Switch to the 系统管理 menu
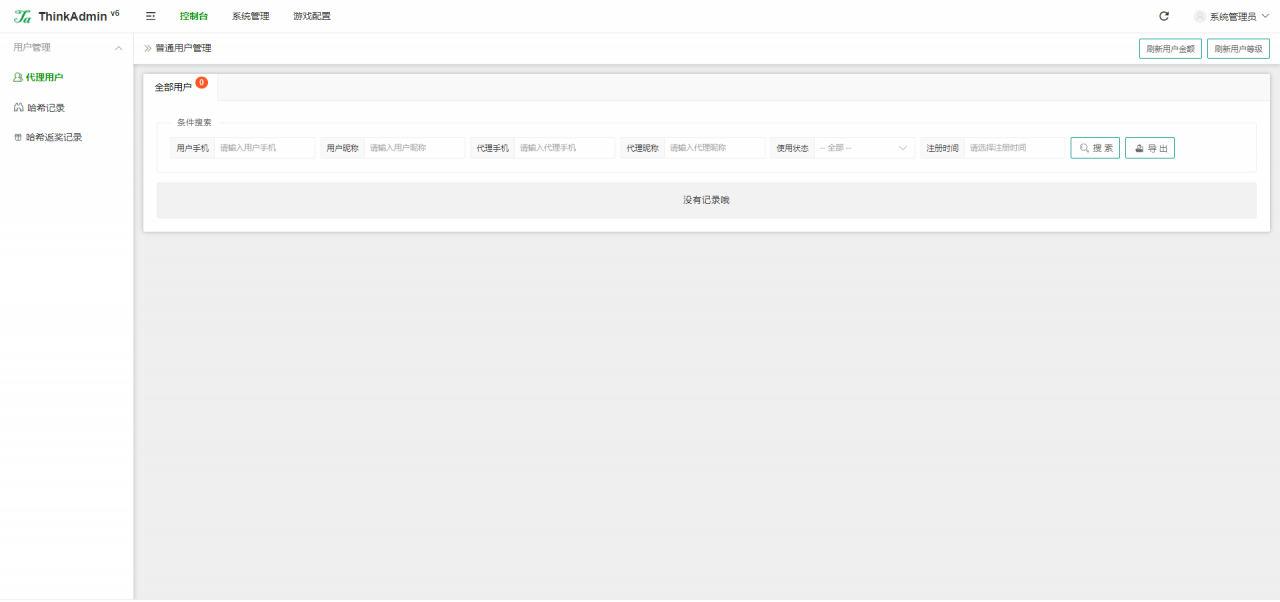Image resolution: width=1280 pixels, height=602 pixels. pyautogui.click(x=251, y=16)
